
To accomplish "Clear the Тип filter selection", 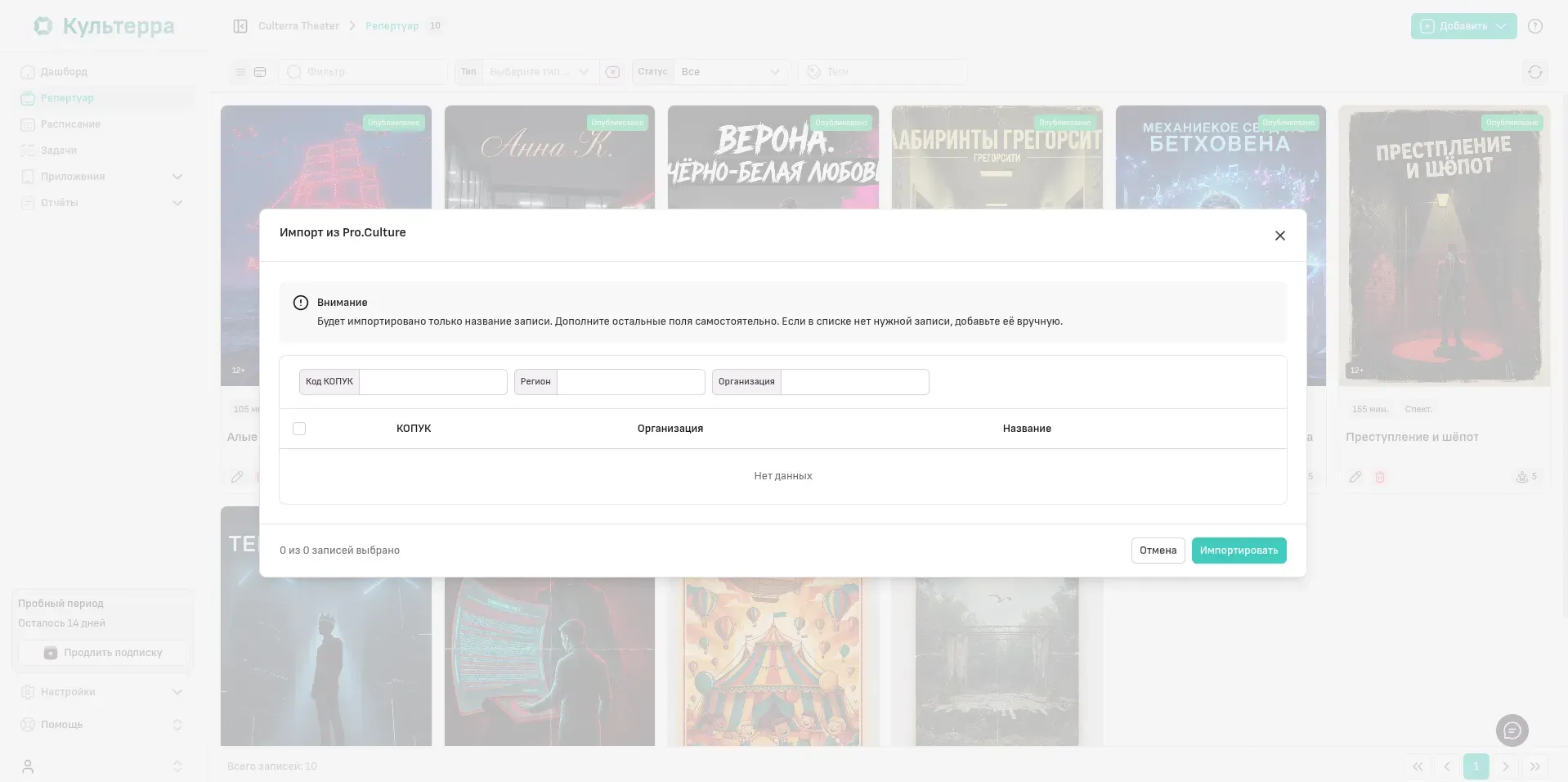I will tap(612, 72).
